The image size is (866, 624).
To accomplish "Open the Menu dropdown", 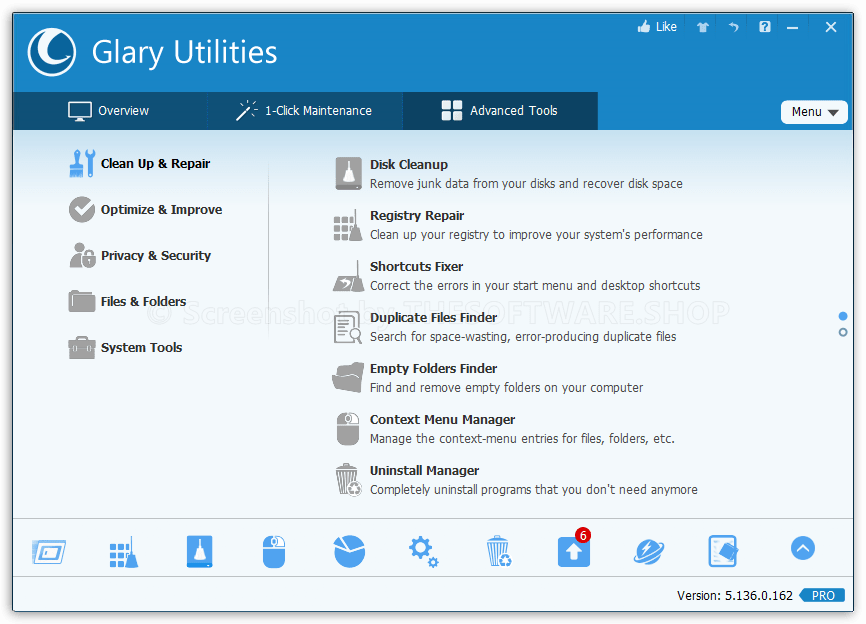I will (814, 112).
